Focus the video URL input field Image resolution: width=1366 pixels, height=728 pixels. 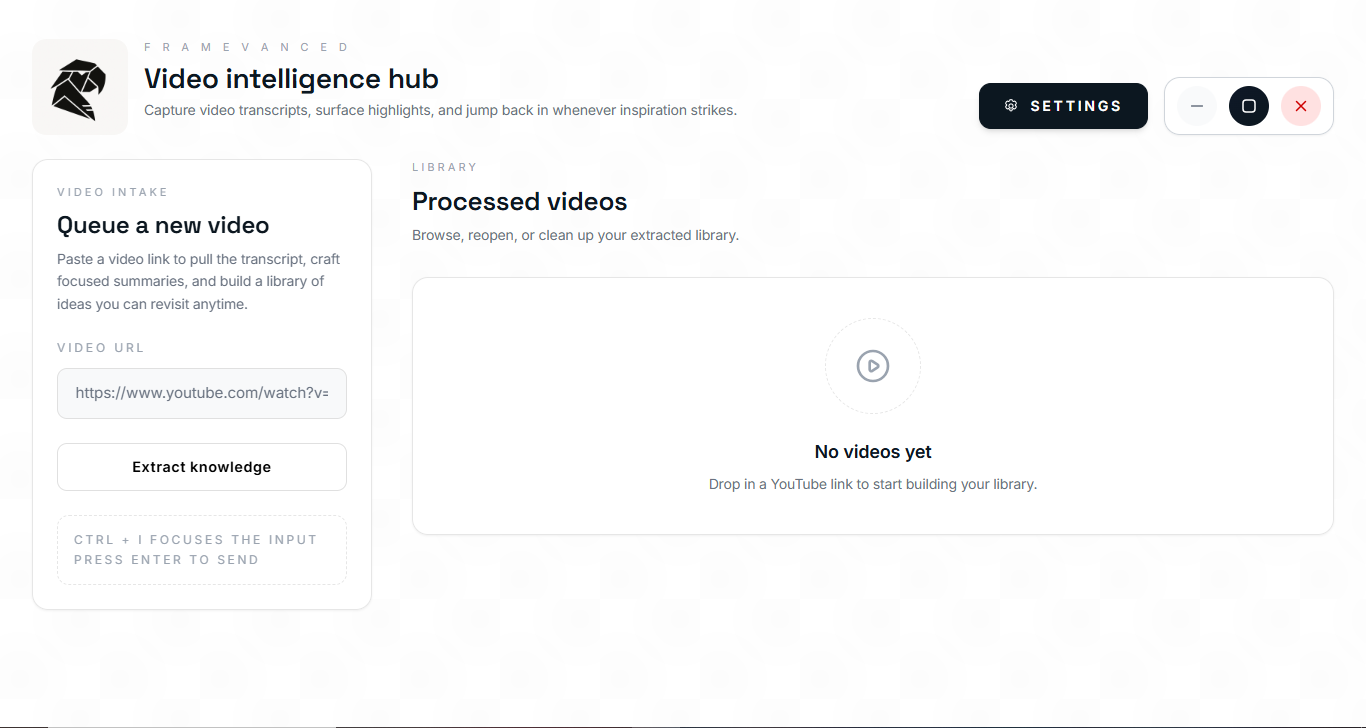coord(201,393)
